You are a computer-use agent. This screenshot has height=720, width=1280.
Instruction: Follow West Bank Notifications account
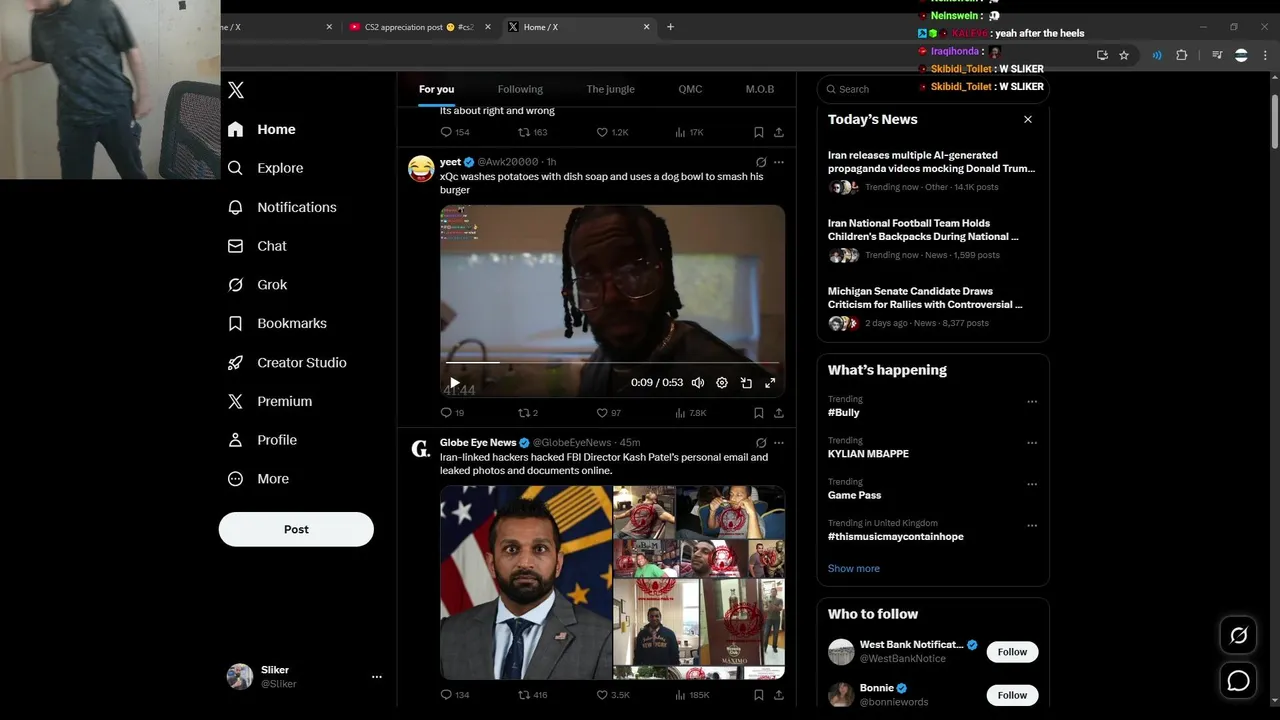pos(1012,652)
